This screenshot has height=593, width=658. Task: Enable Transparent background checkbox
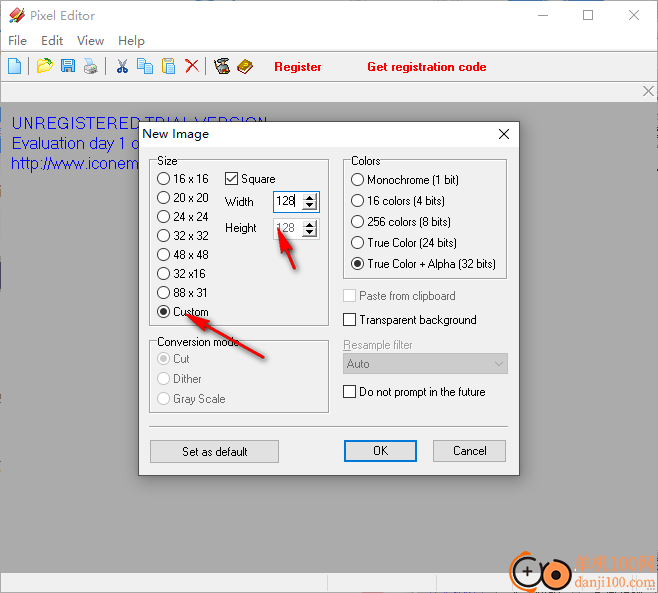pos(350,320)
